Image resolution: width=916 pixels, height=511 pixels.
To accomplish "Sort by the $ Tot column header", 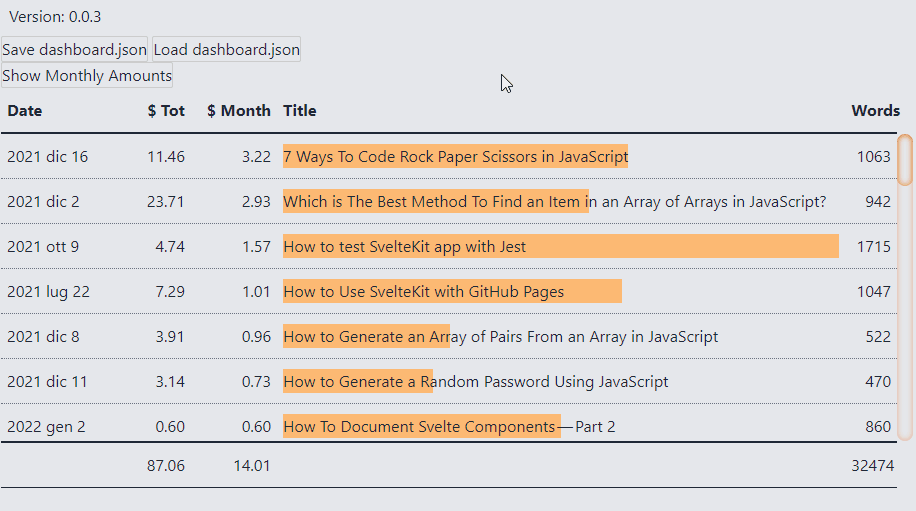I will (x=166, y=111).
